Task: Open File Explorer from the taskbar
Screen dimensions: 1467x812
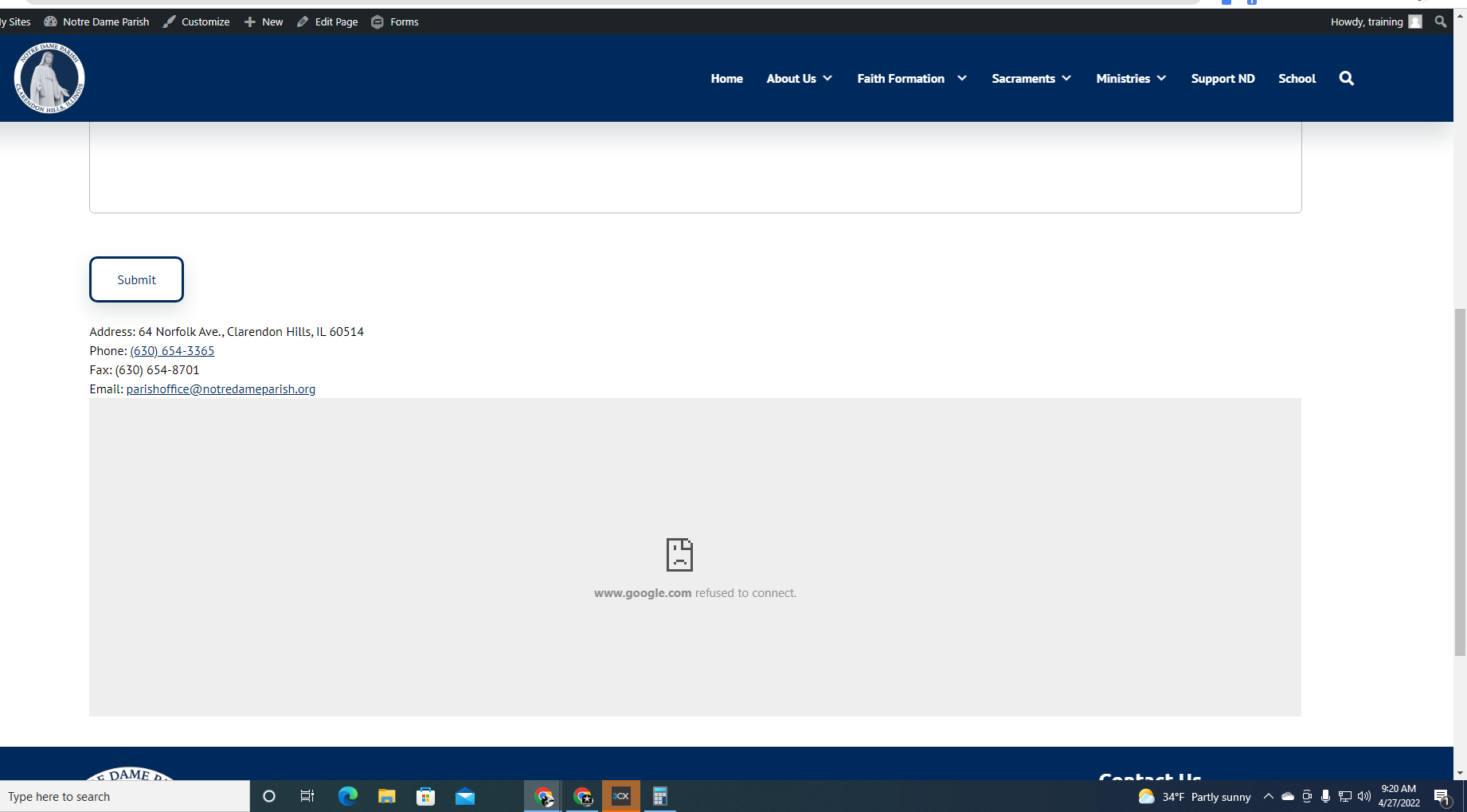Action: (386, 796)
